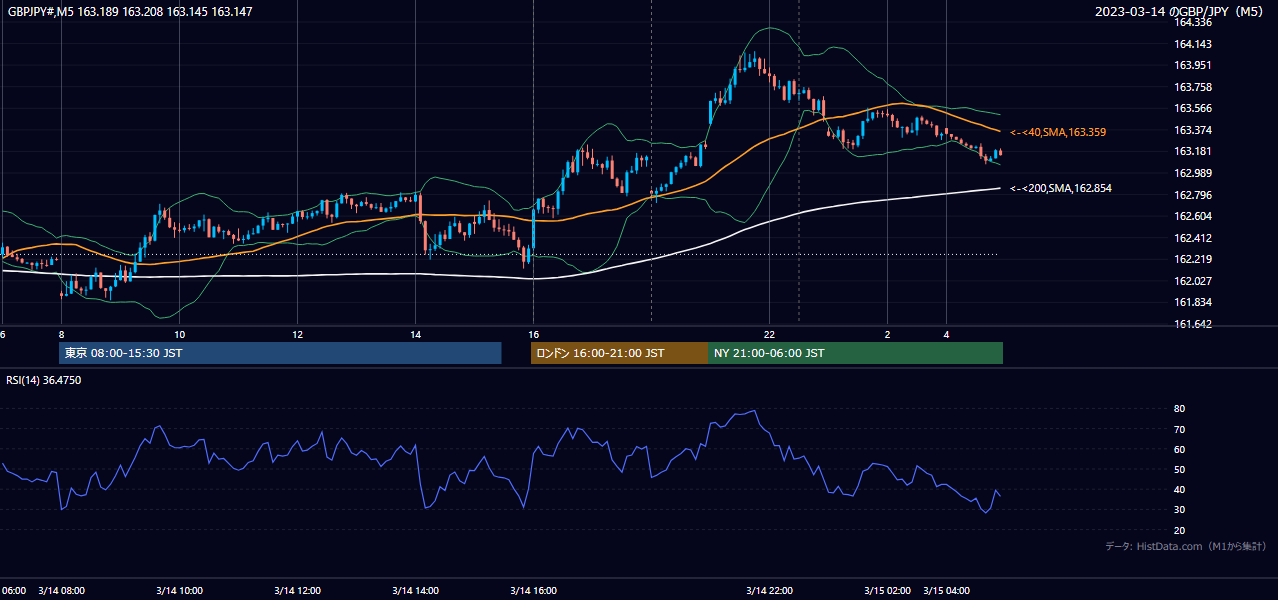This screenshot has width=1278, height=600.
Task: Select the 40 SMA label showing 163.359
Action: click(x=1057, y=132)
